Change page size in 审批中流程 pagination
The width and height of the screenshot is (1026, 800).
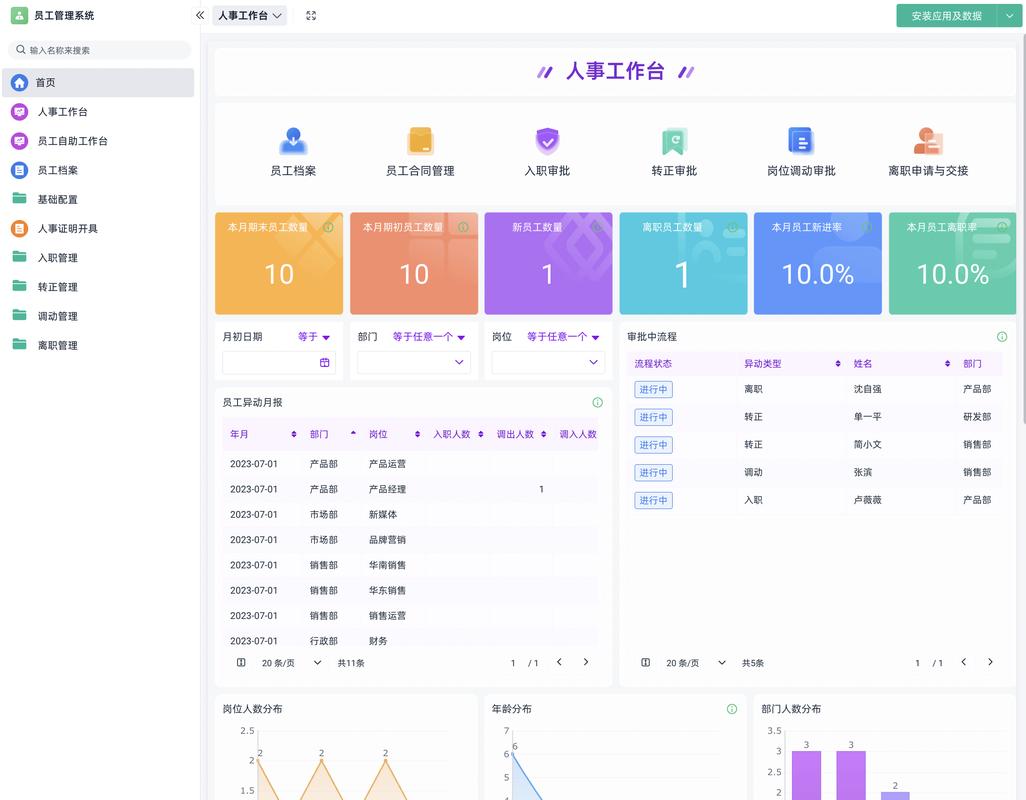[x=696, y=663]
